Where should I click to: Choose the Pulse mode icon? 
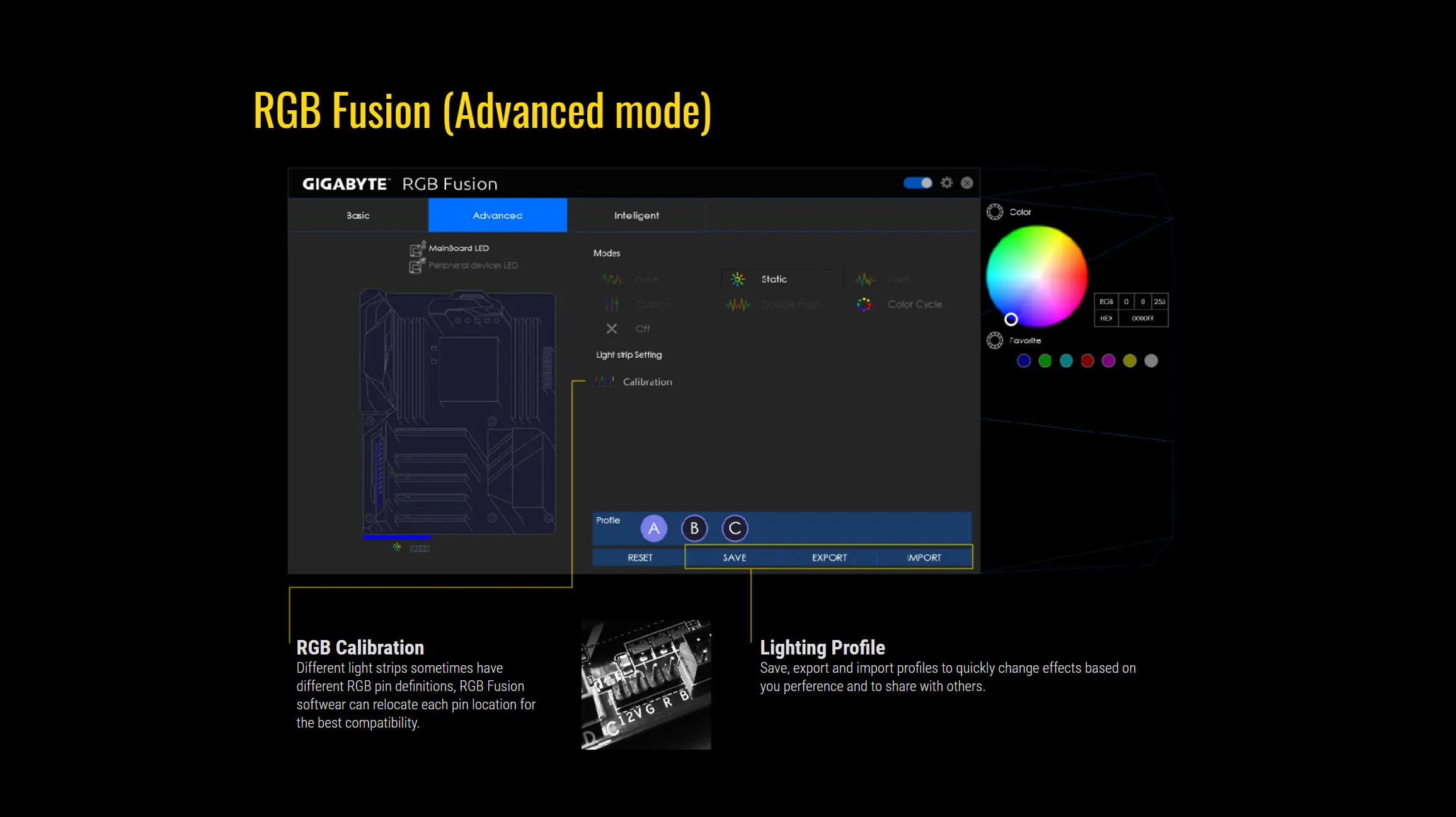(x=611, y=279)
